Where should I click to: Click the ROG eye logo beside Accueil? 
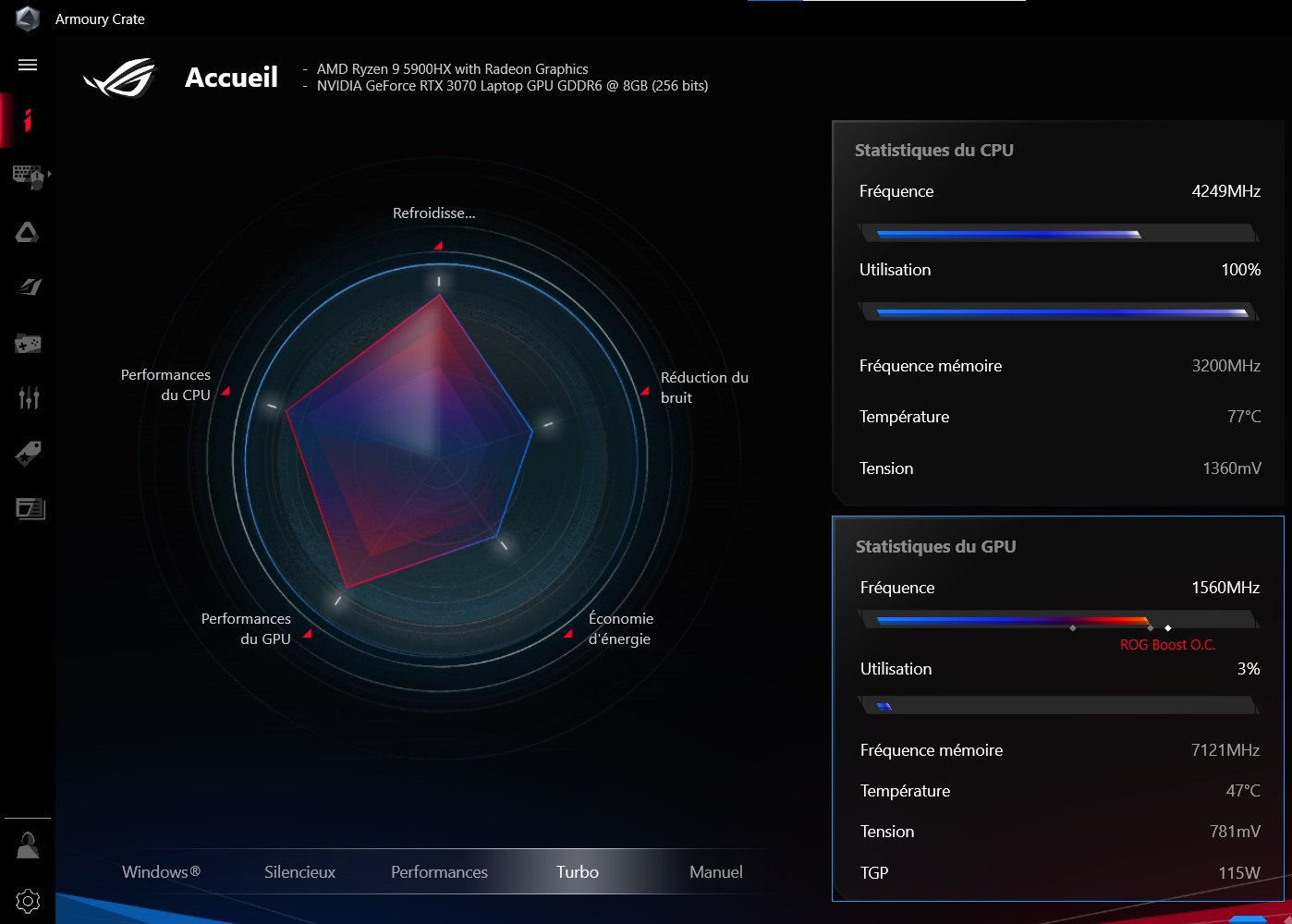pyautogui.click(x=120, y=78)
